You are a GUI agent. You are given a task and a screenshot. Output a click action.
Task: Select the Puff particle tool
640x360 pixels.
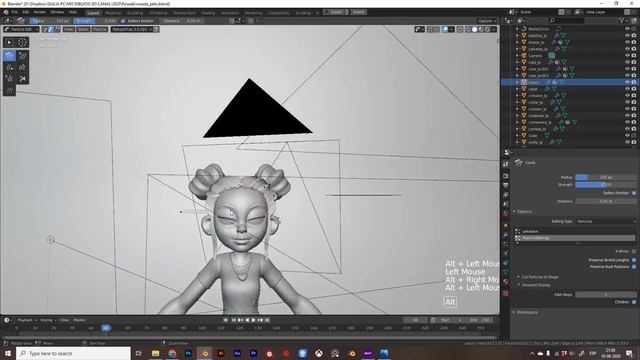(x=9, y=78)
